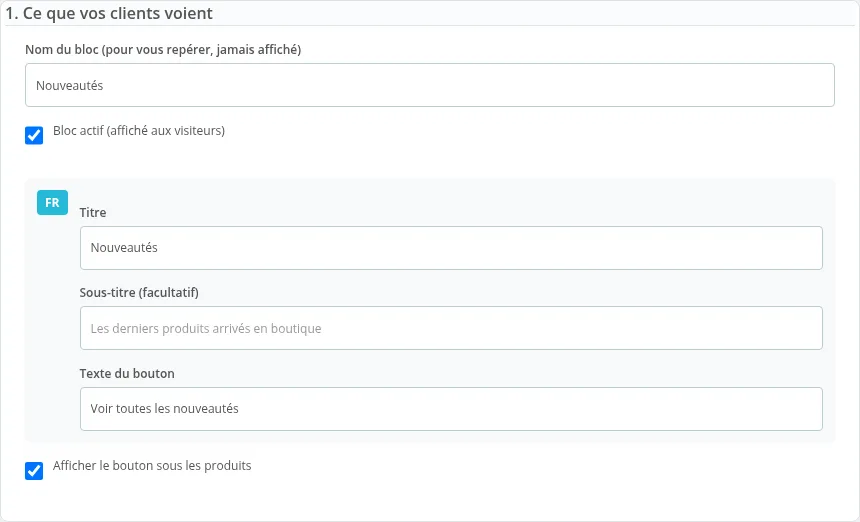Image resolution: width=860 pixels, height=522 pixels.
Task: Click the Afficher le bouton sous les produits label
Action: (152, 466)
